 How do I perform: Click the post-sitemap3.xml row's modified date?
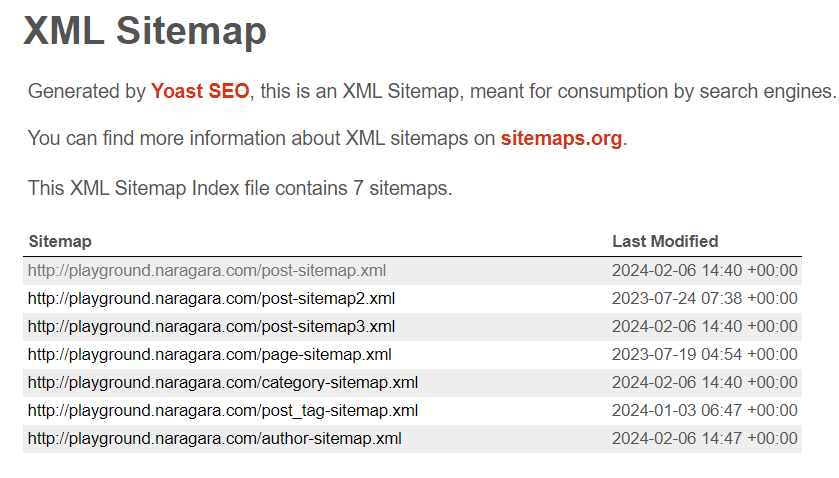704,326
